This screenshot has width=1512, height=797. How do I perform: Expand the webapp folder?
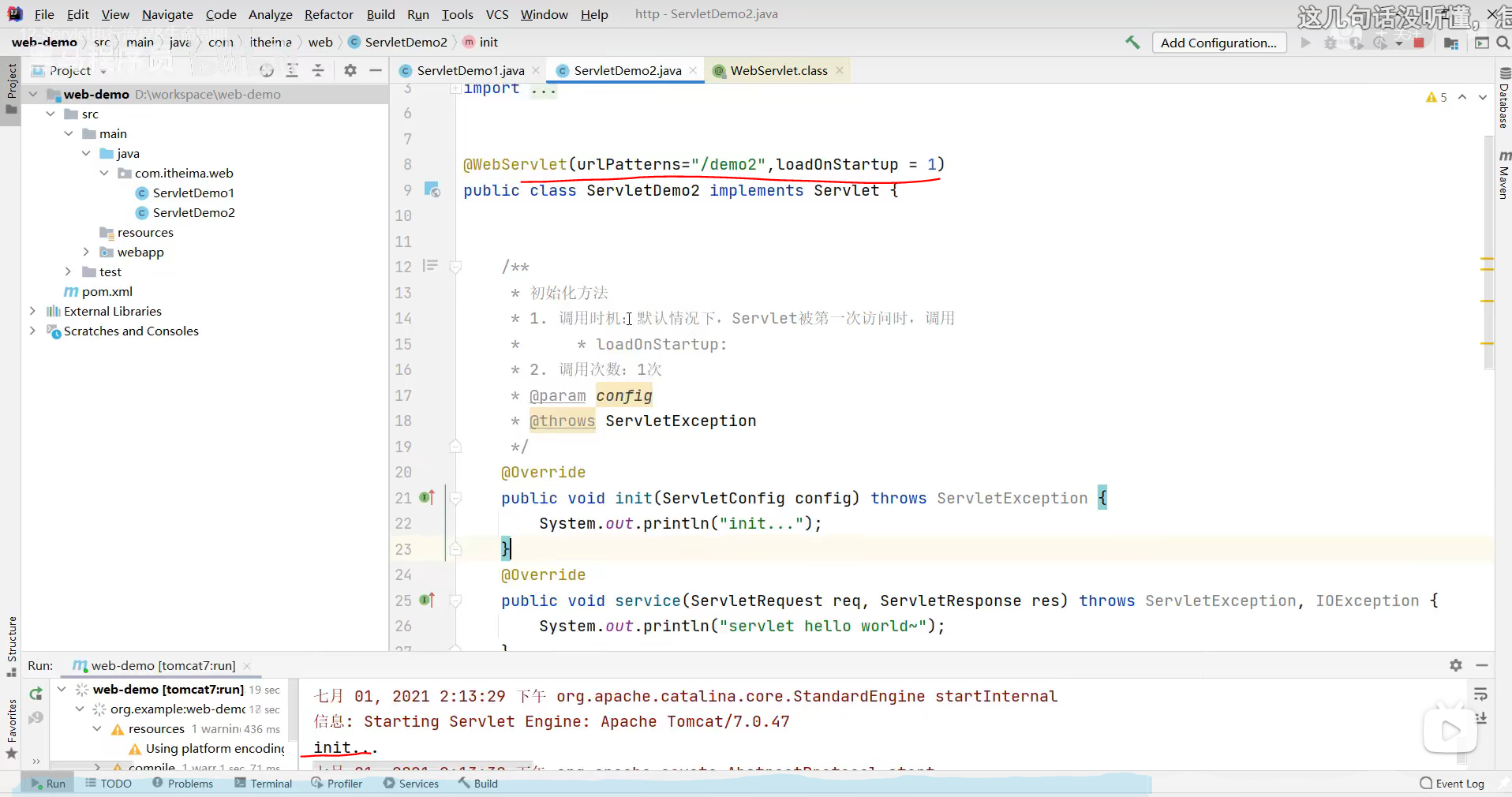(x=86, y=252)
